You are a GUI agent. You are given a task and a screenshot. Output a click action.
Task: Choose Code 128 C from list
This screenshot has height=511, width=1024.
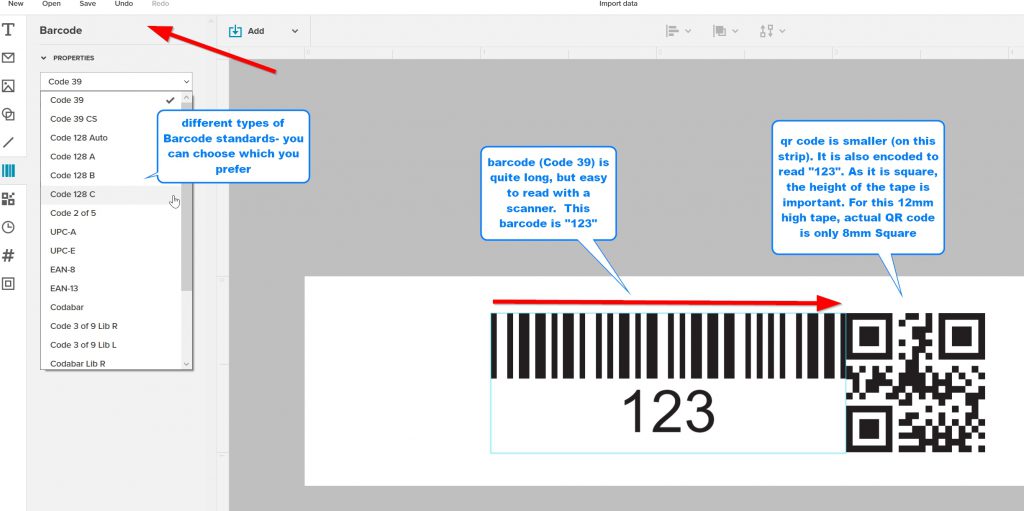(x=72, y=194)
